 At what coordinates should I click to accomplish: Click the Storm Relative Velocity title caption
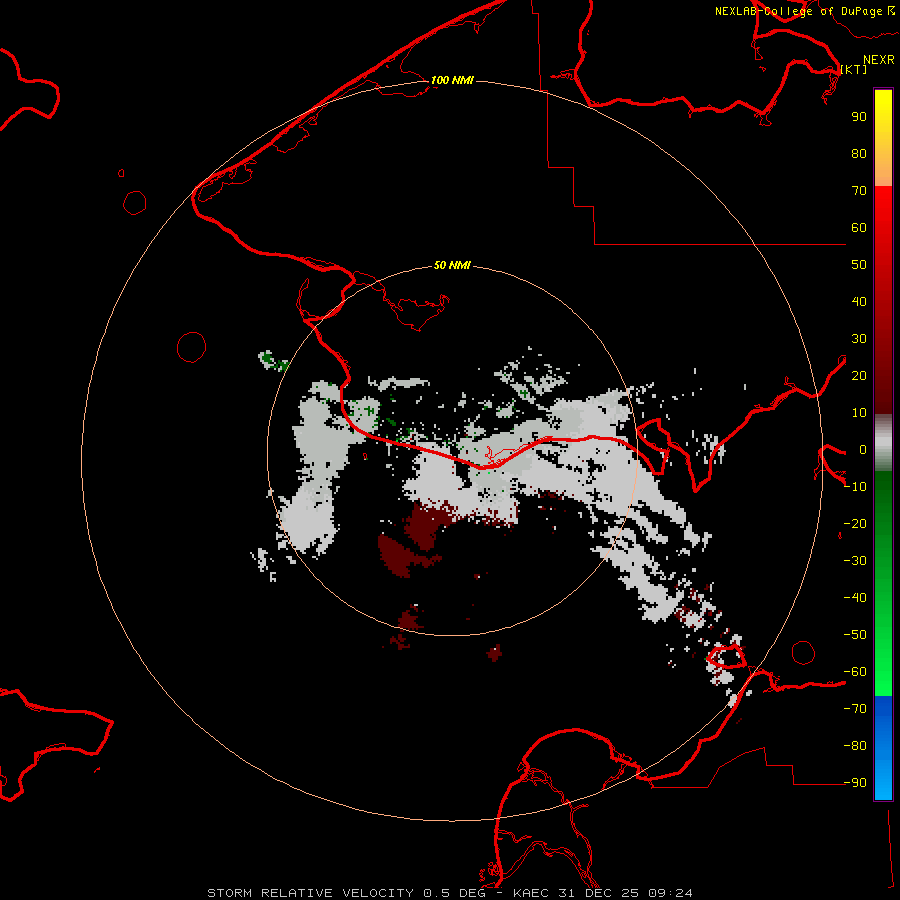point(449,893)
